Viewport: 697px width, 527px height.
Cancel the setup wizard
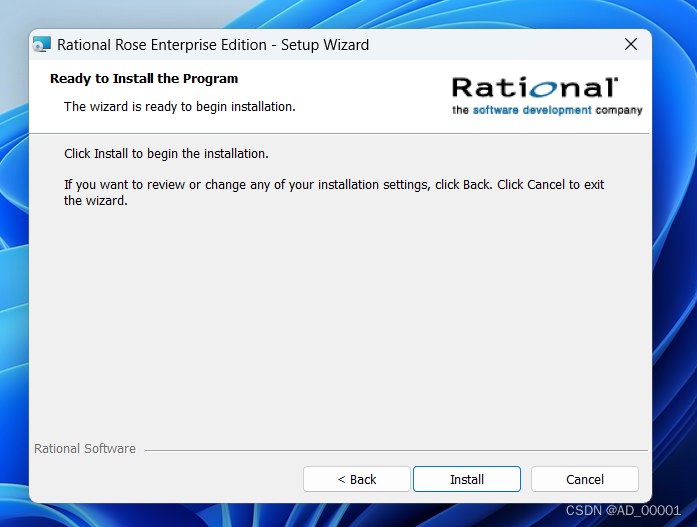[x=585, y=479]
